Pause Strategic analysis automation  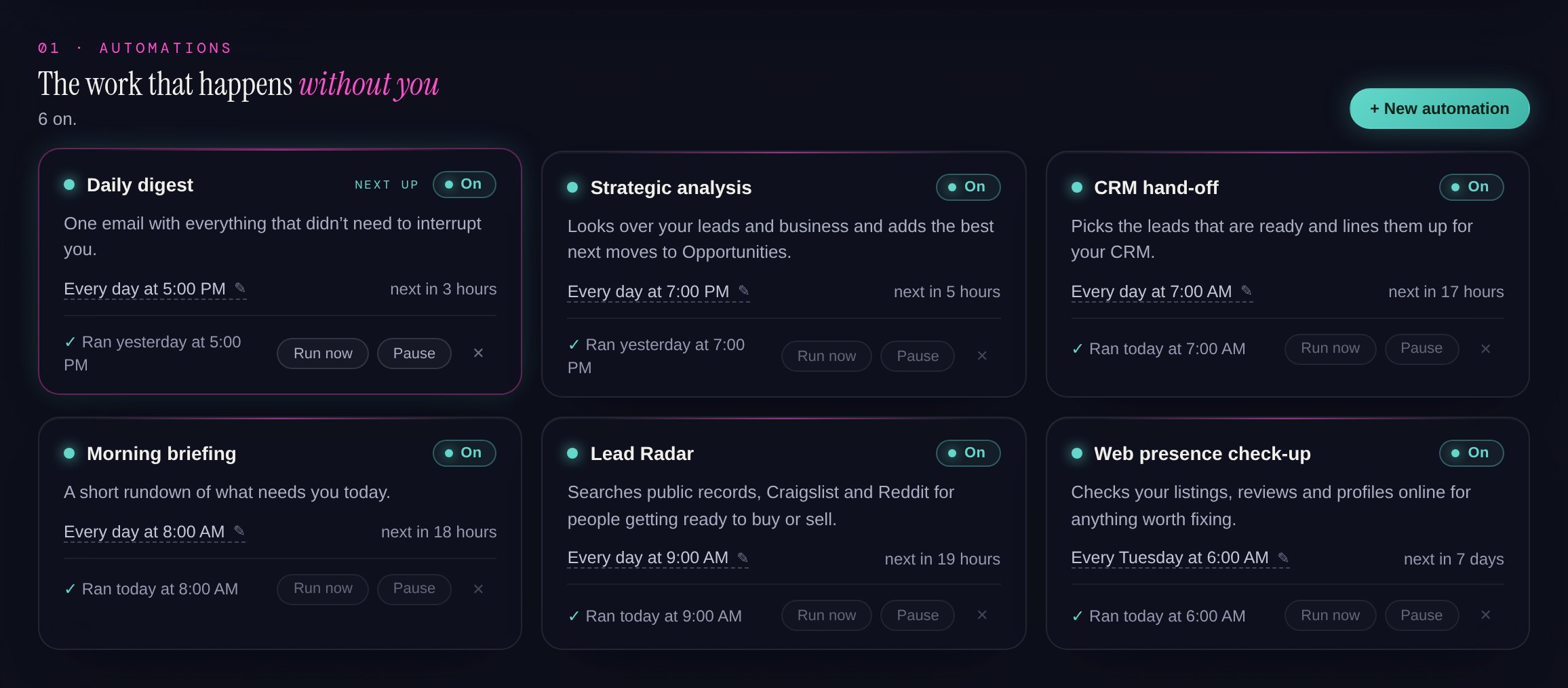point(918,356)
